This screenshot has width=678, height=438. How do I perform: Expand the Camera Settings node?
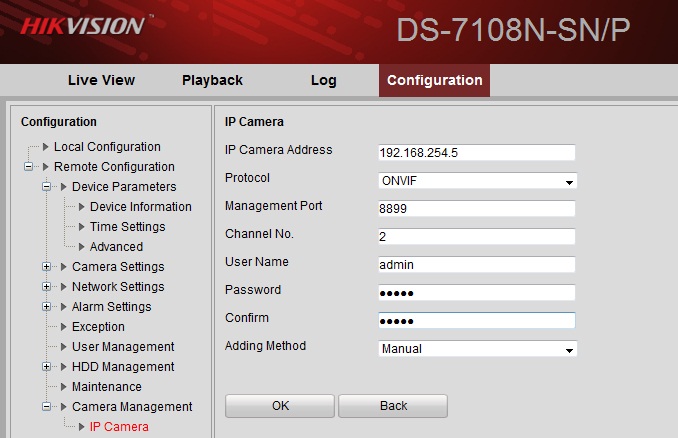[47, 267]
